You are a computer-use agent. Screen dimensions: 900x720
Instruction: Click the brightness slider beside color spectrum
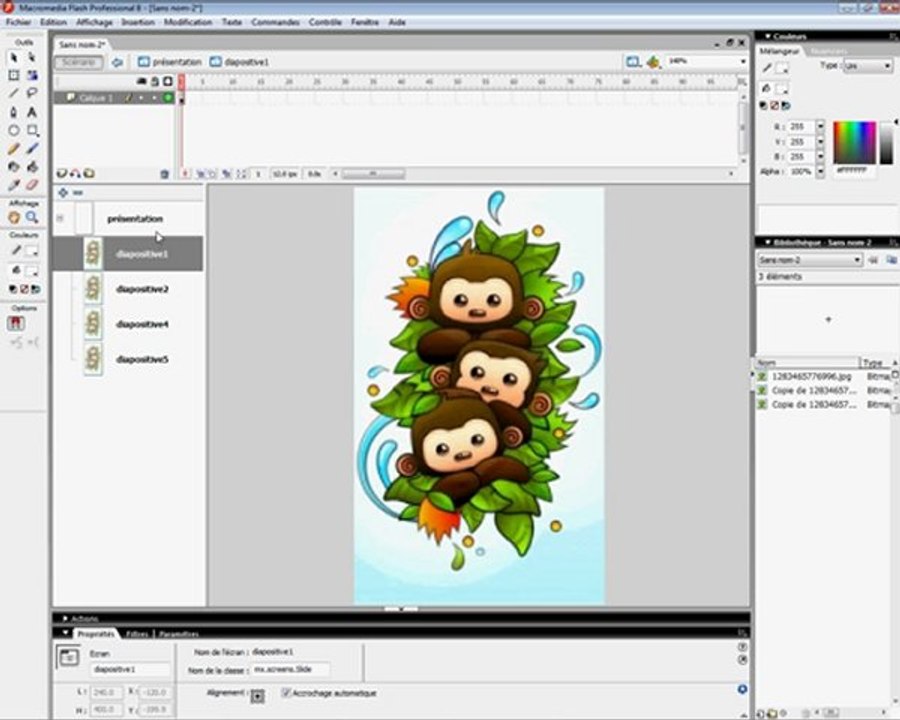click(887, 143)
